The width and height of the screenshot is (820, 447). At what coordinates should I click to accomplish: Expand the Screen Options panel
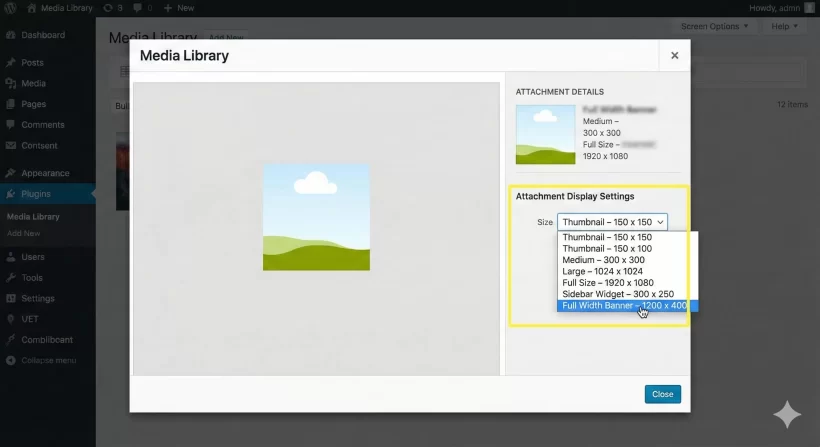coord(714,26)
